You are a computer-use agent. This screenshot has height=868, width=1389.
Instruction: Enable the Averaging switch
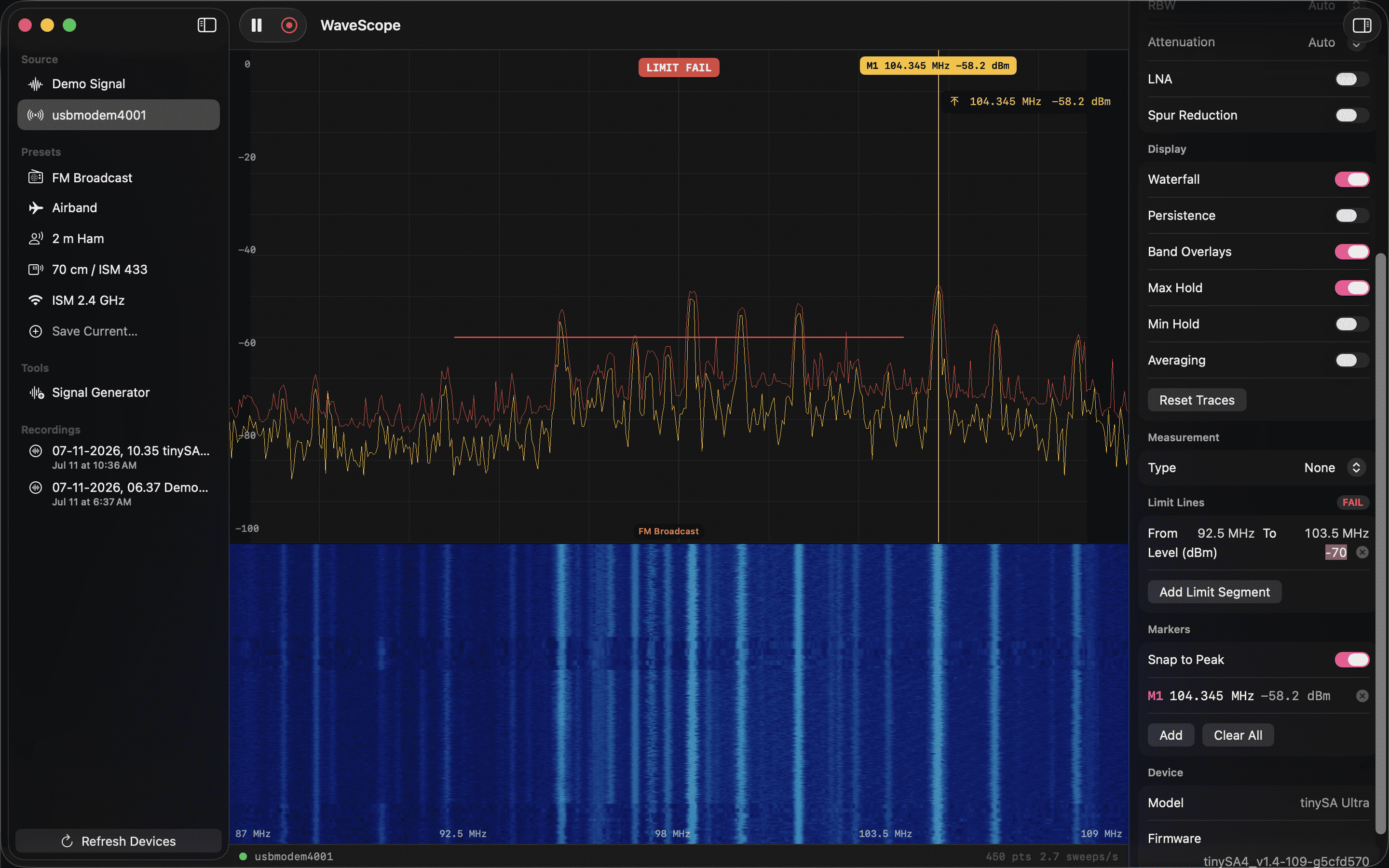click(x=1352, y=360)
